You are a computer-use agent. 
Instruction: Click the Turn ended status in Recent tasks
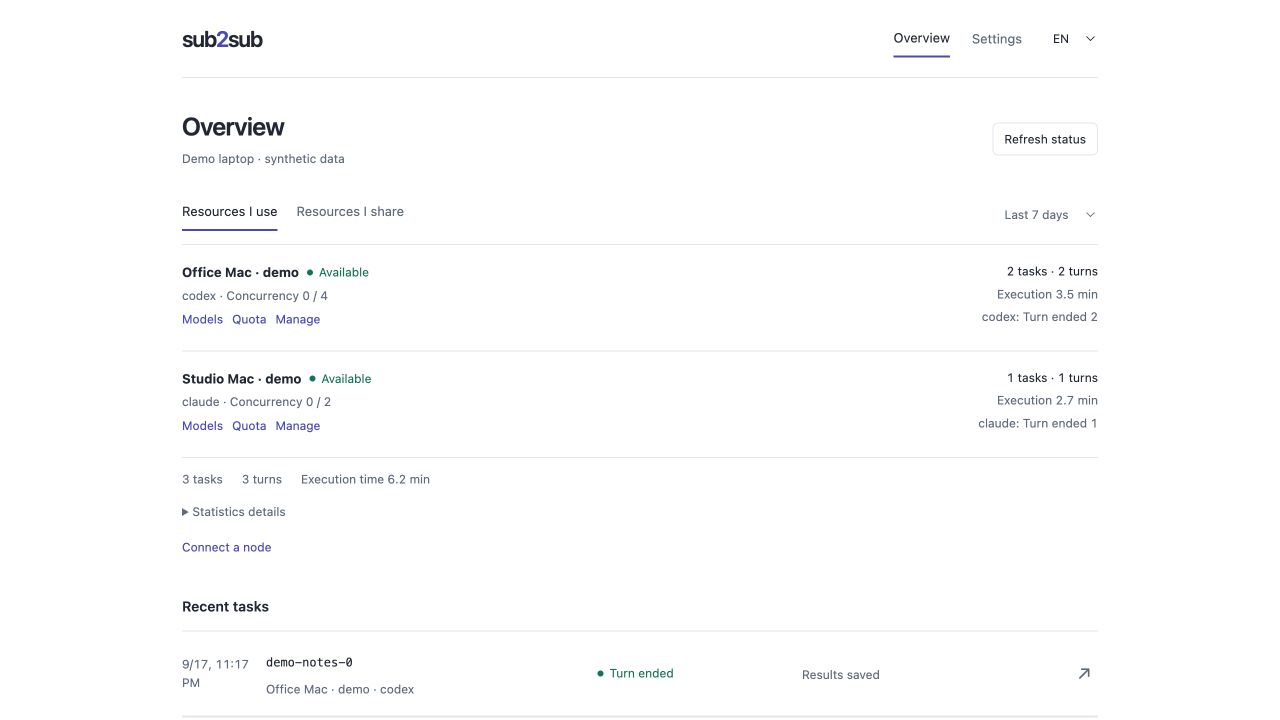636,674
